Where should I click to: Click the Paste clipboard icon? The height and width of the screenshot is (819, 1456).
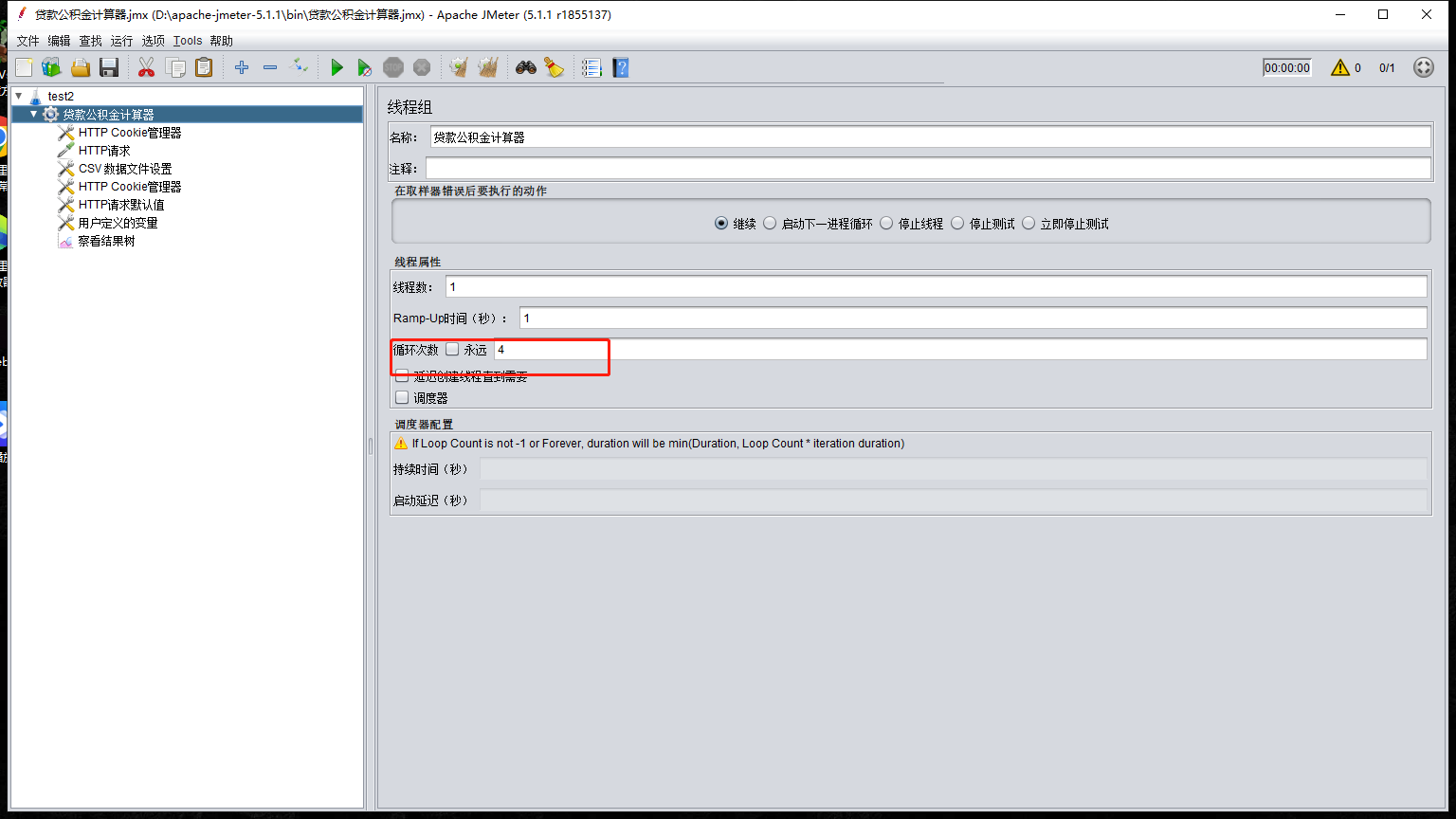click(204, 67)
